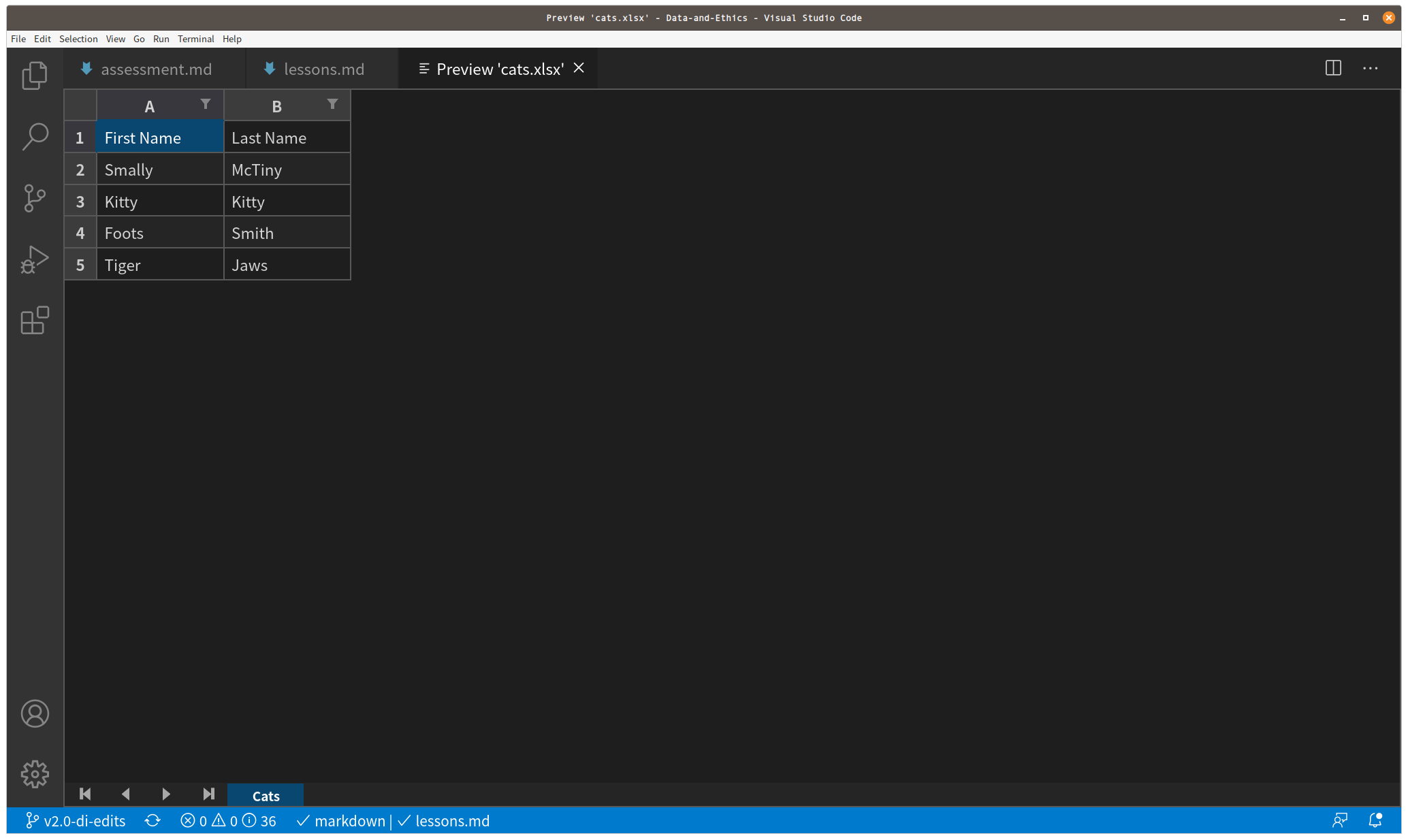Open the Go menu
The width and height of the screenshot is (1408, 840).
(x=139, y=39)
